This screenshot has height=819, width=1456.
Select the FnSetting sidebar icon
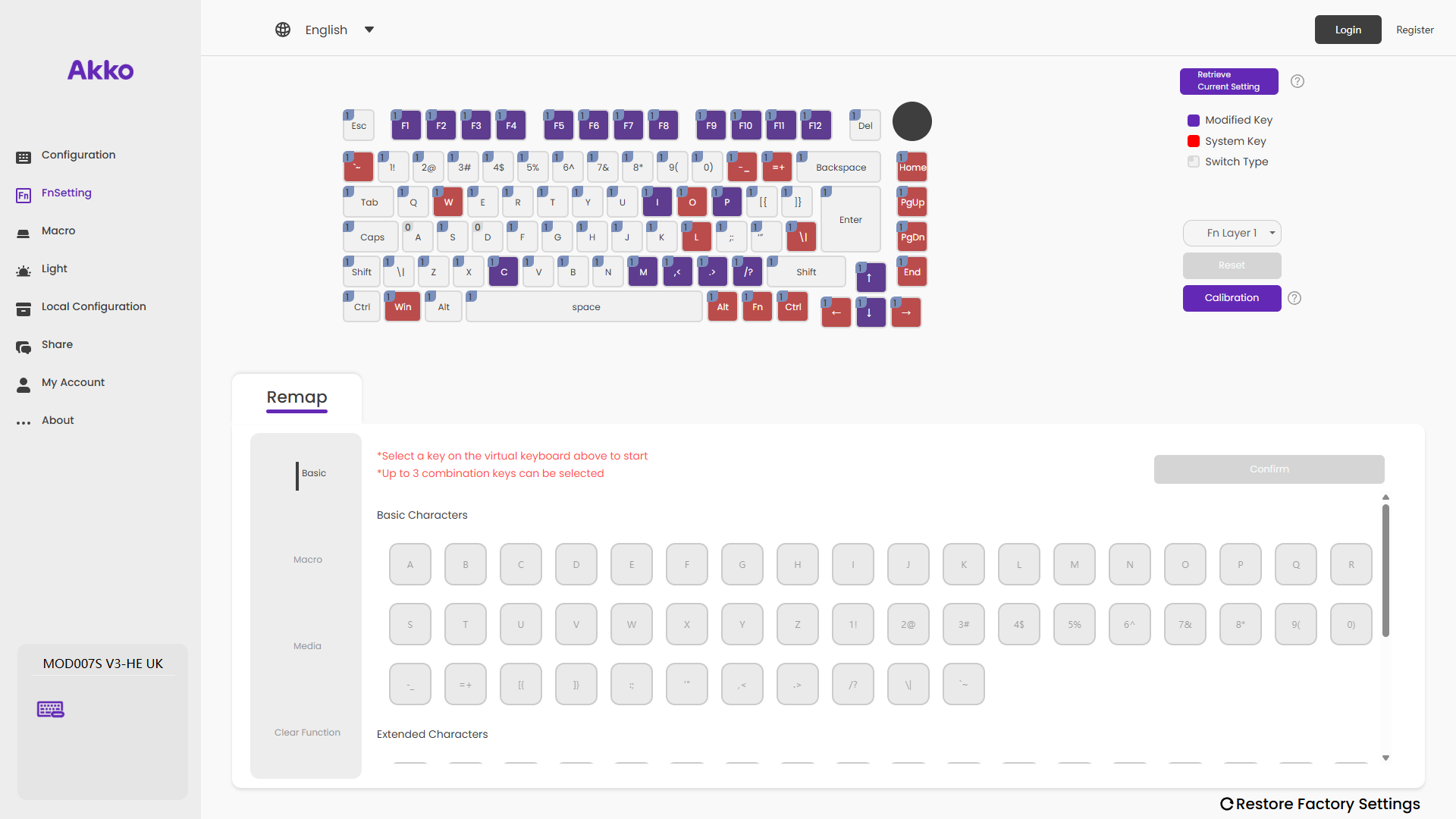(24, 194)
